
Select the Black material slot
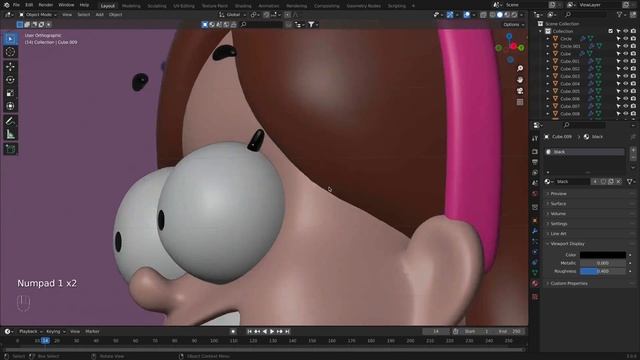click(584, 152)
